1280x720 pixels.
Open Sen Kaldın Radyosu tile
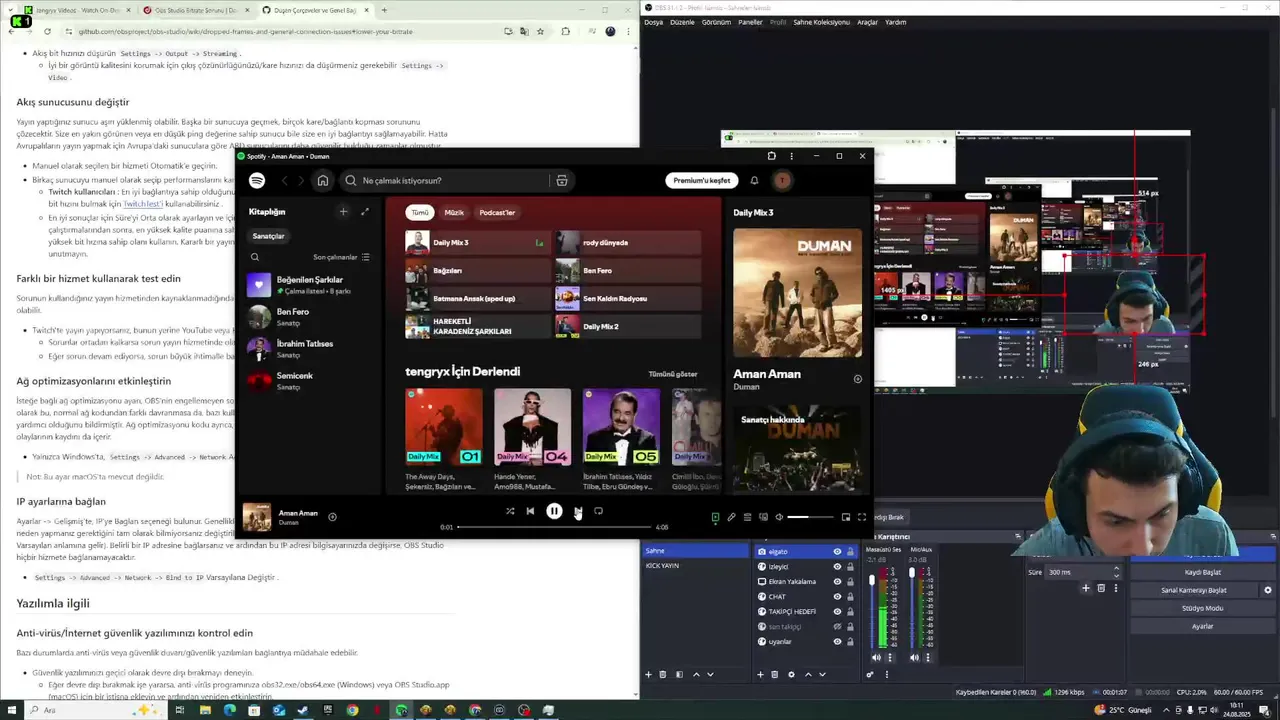click(x=628, y=298)
